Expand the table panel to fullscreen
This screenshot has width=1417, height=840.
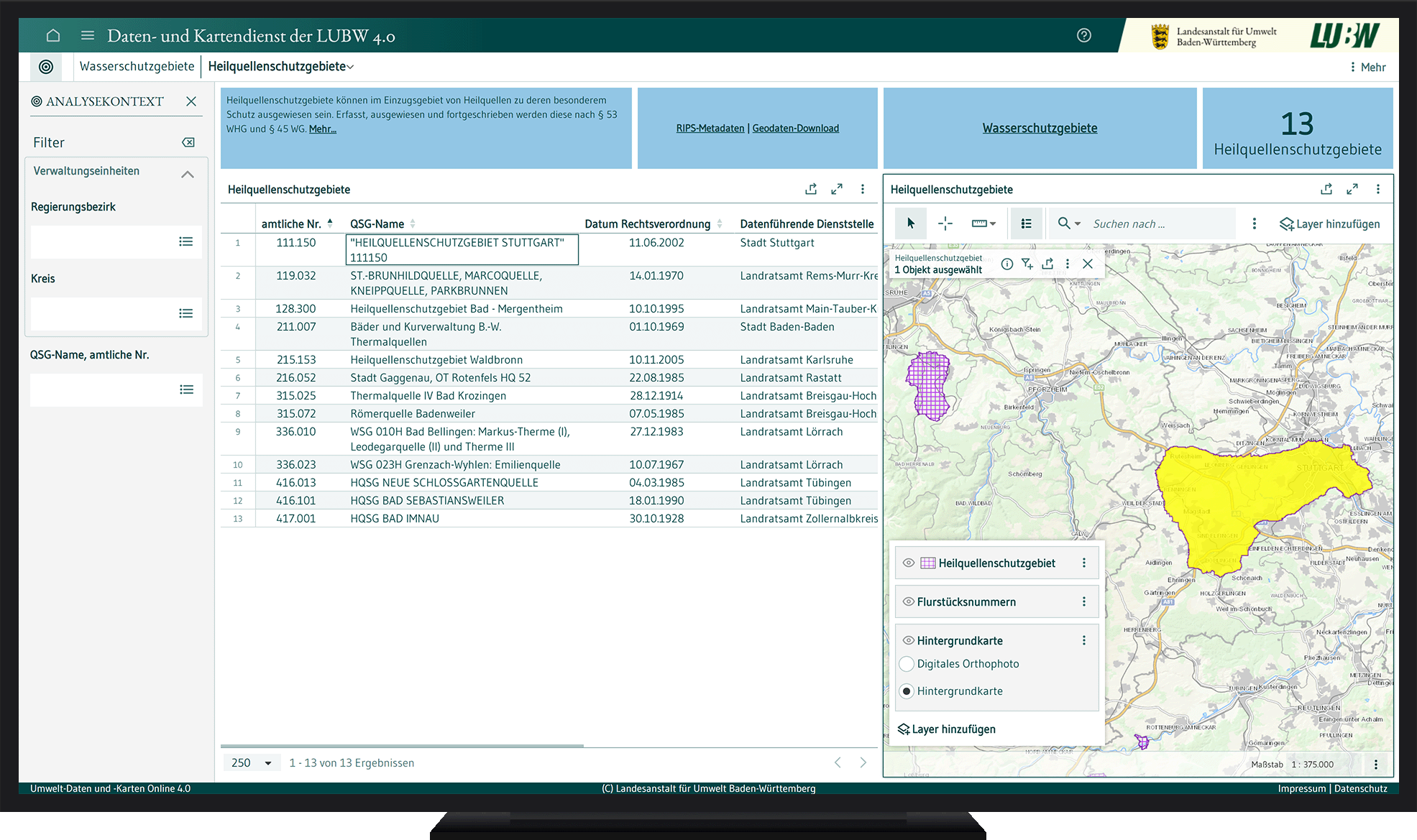coord(837,189)
